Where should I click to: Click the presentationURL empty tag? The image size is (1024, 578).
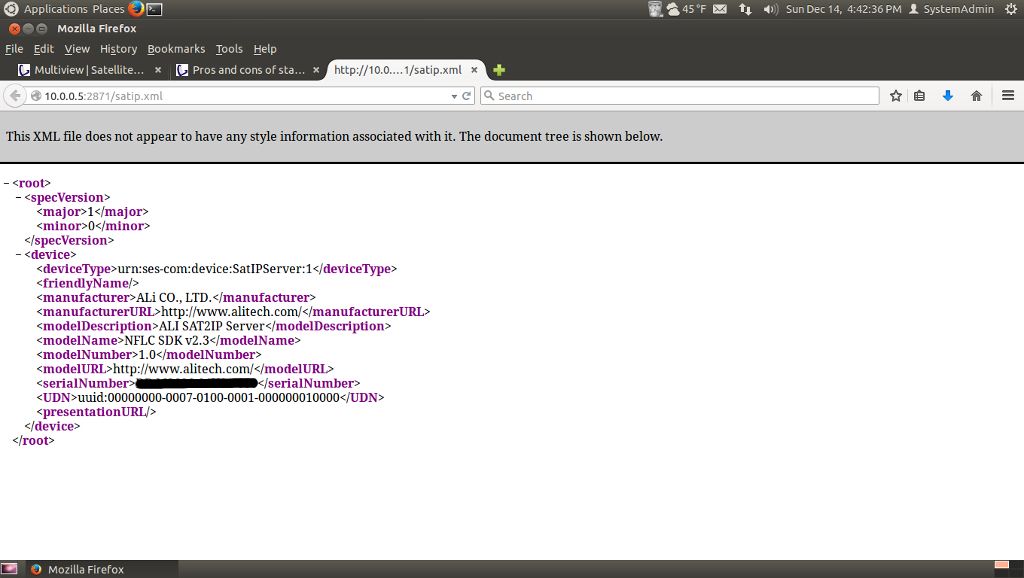[96, 412]
